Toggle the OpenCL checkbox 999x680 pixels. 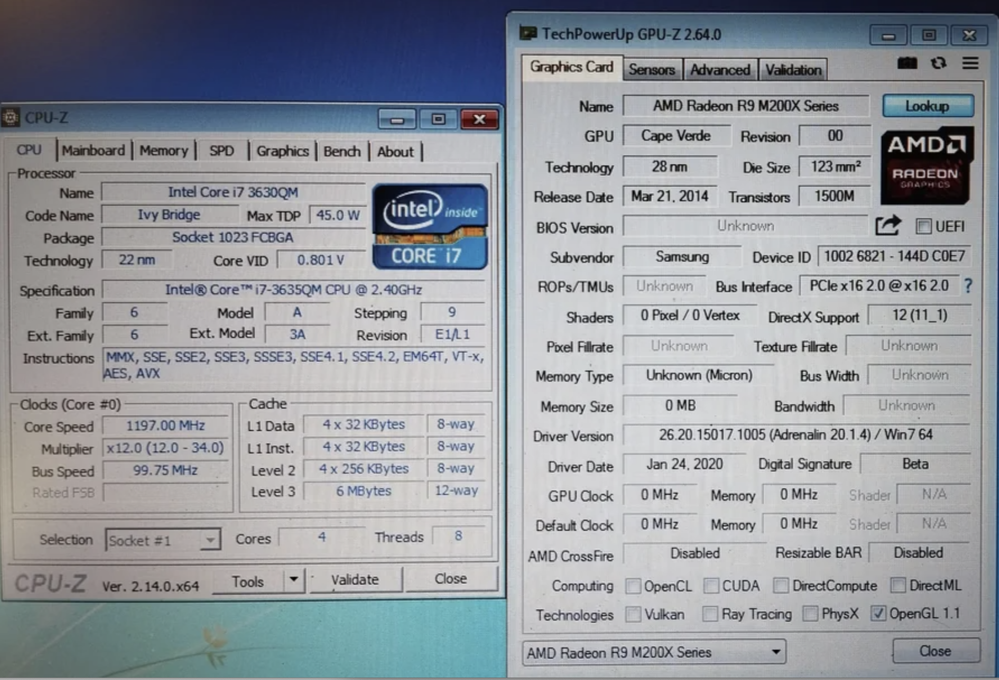pos(633,586)
